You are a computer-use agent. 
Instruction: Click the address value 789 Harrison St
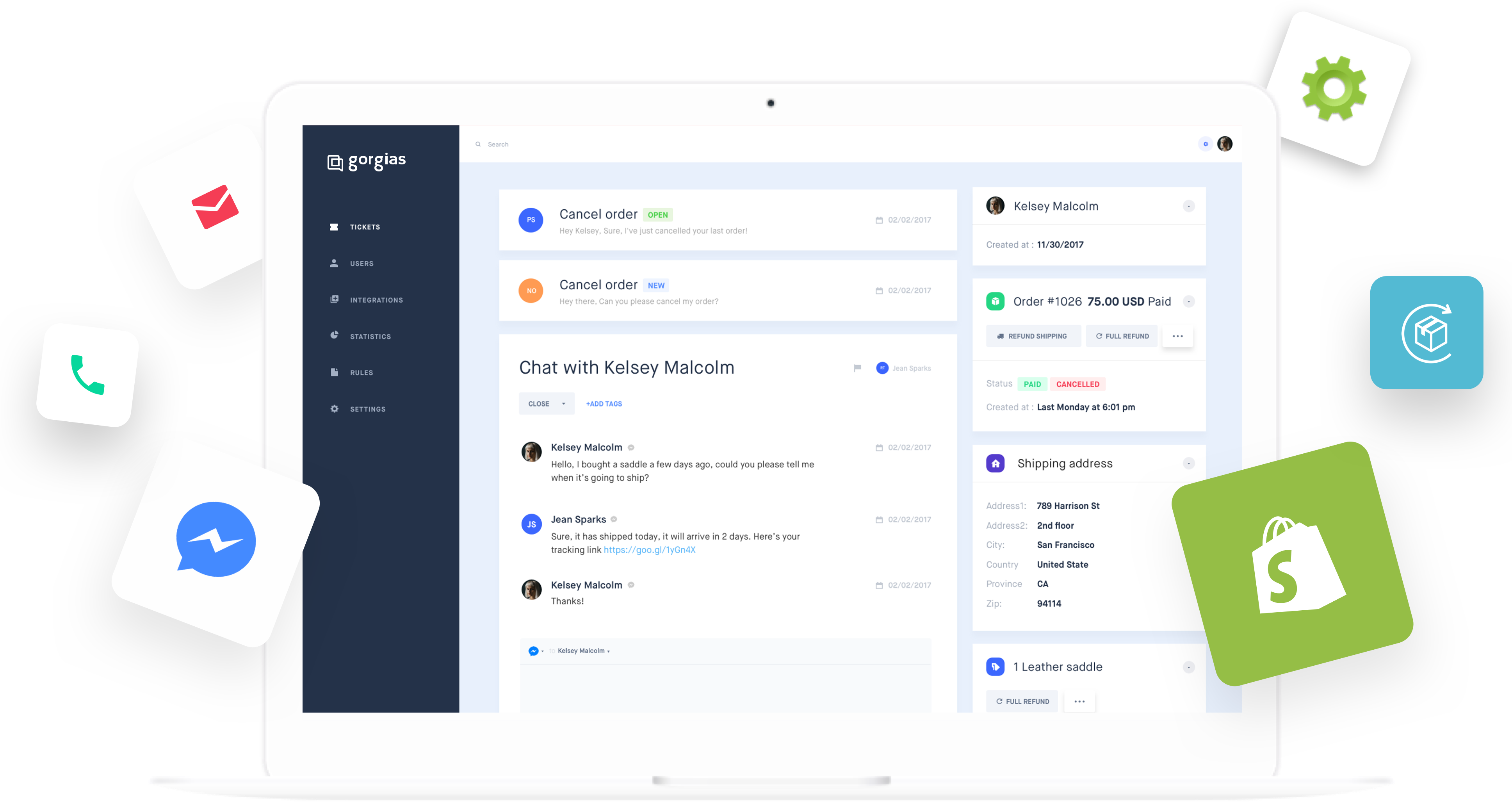click(x=1068, y=506)
